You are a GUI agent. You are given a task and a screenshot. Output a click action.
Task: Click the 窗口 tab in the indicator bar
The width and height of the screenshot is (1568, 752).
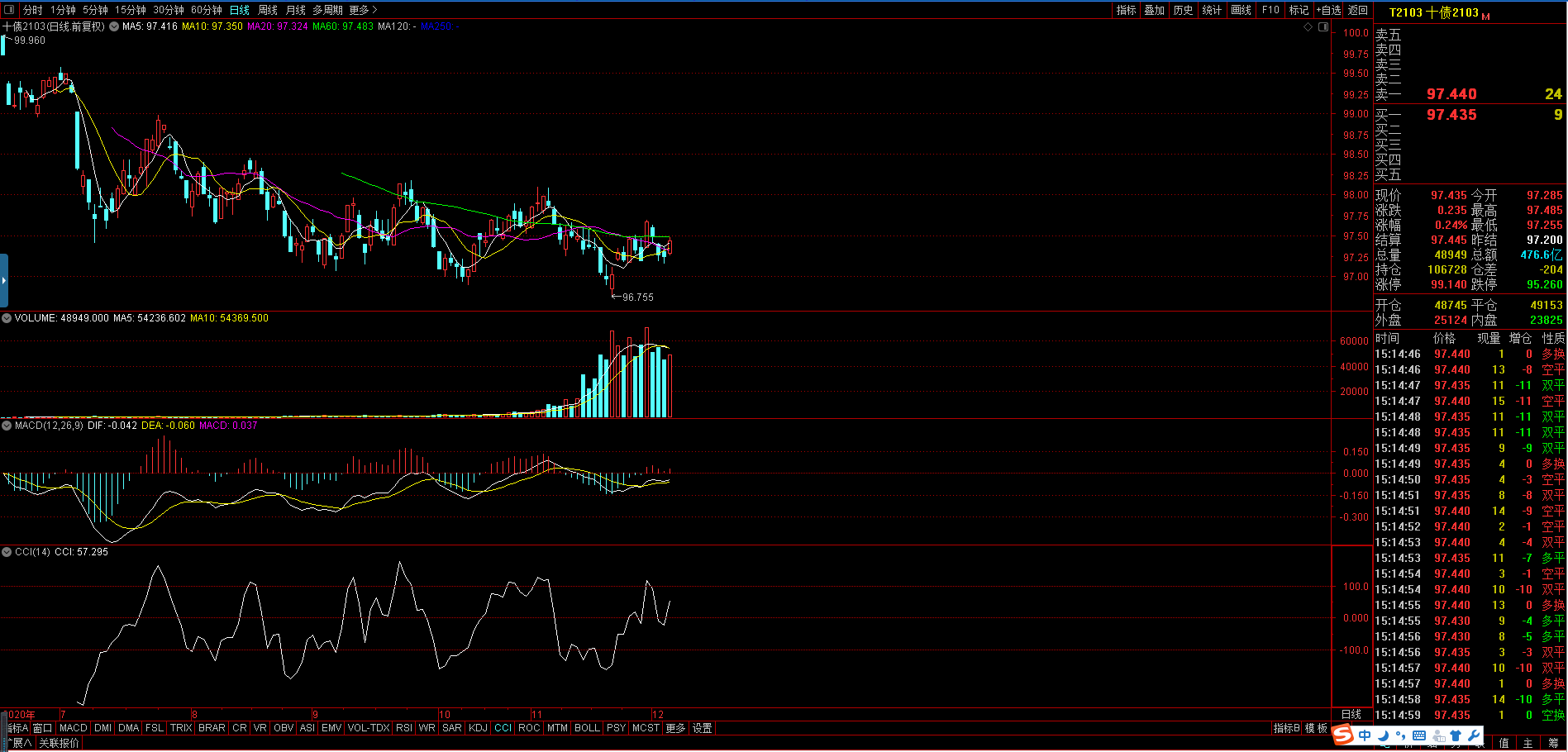pyautogui.click(x=42, y=728)
